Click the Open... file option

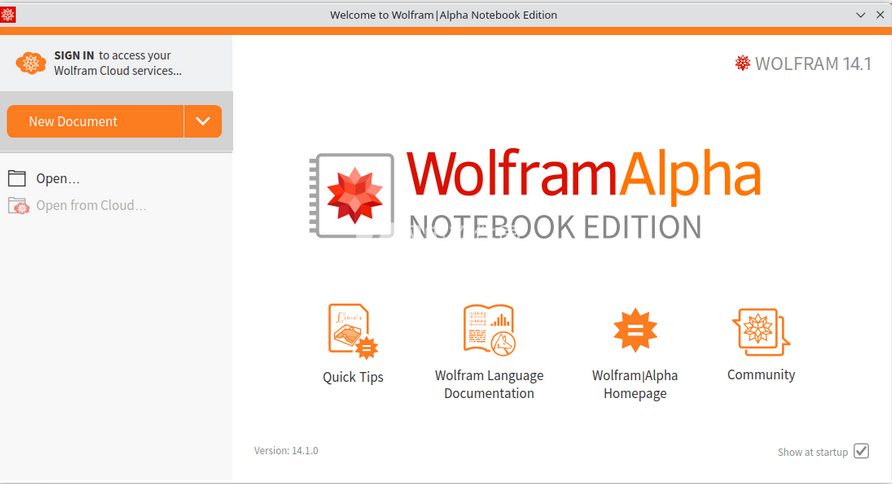pos(58,179)
